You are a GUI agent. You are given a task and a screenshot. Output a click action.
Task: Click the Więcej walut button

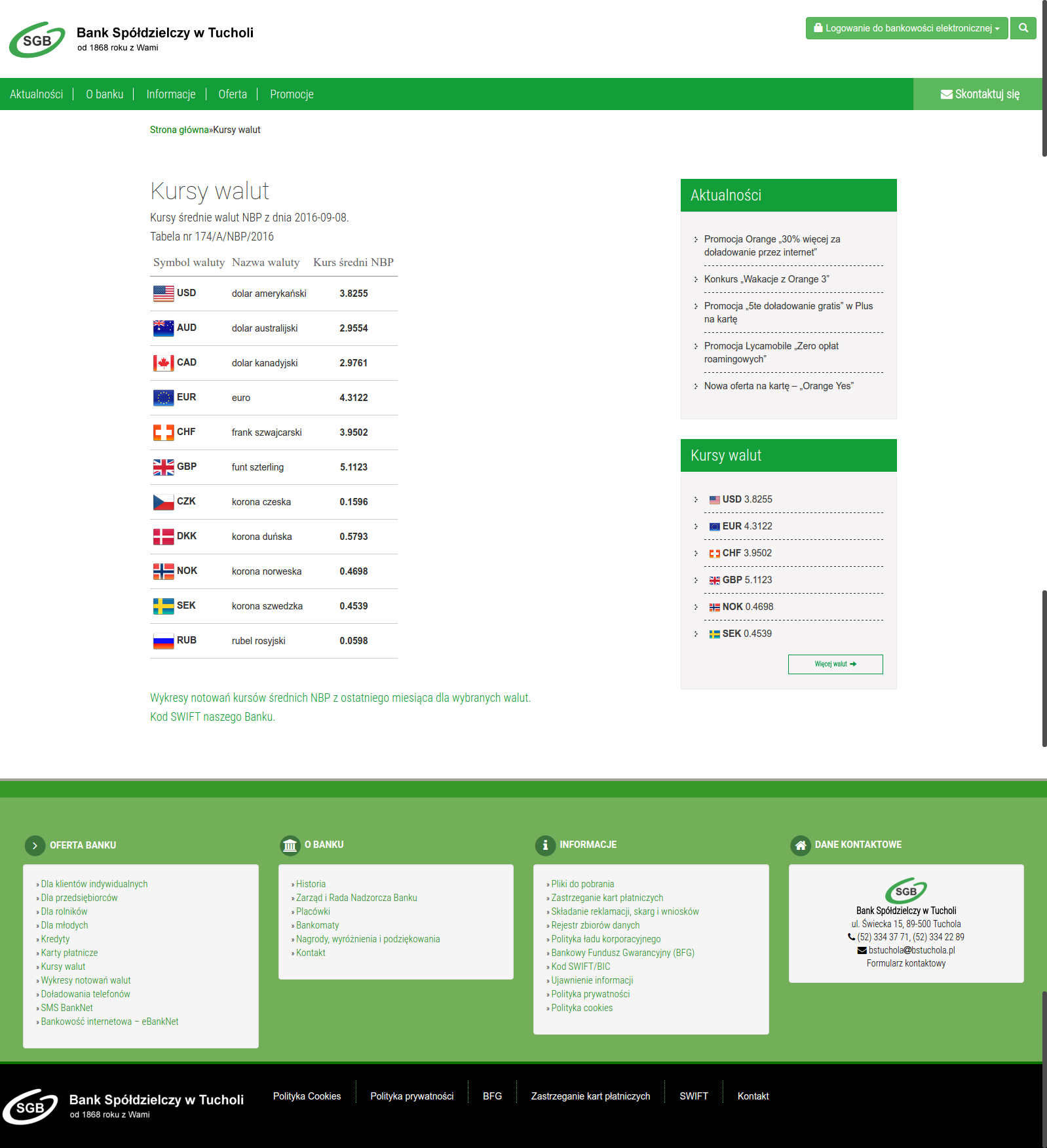(835, 664)
